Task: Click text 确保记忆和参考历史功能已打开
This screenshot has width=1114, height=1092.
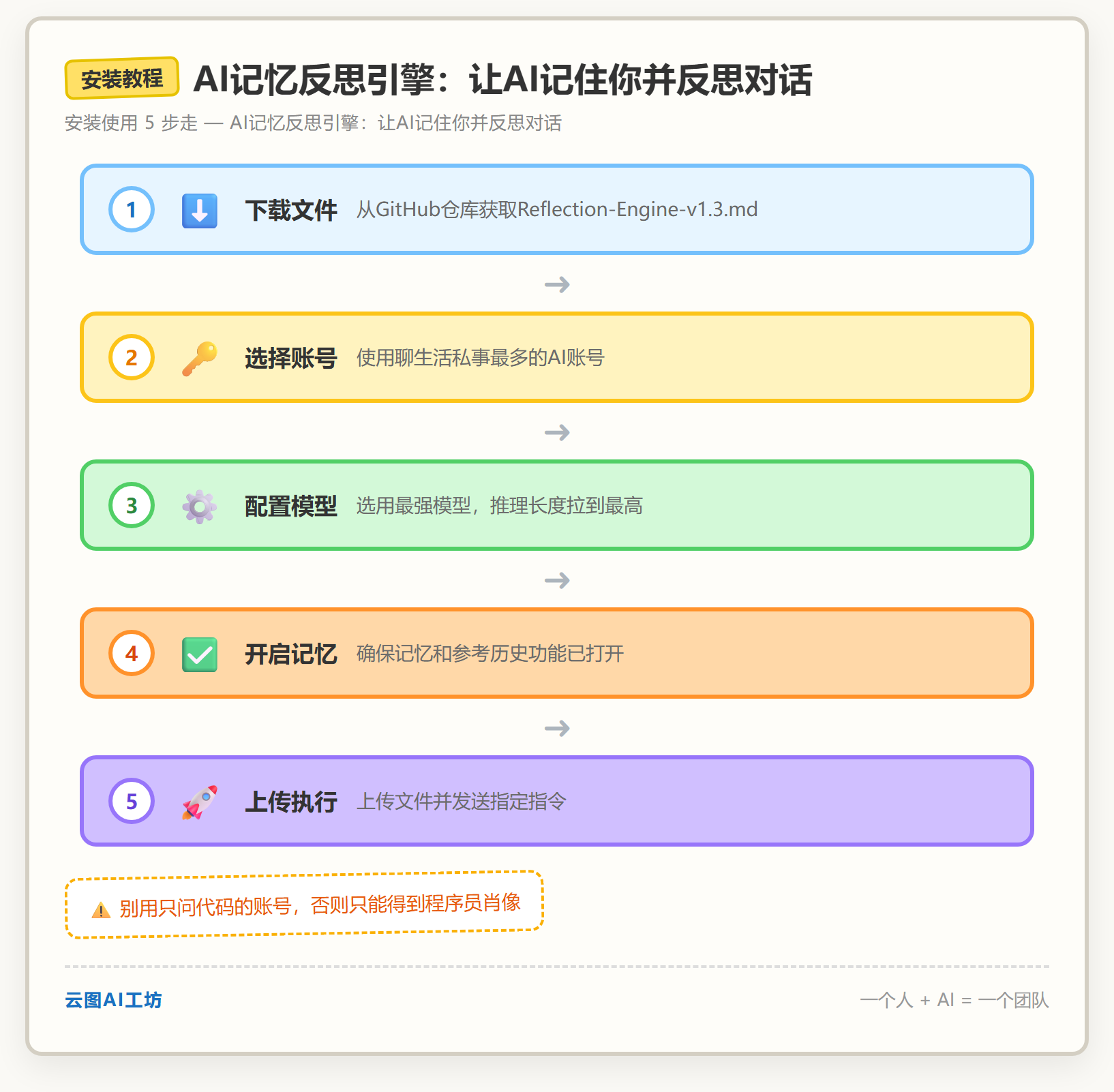Action: (490, 653)
